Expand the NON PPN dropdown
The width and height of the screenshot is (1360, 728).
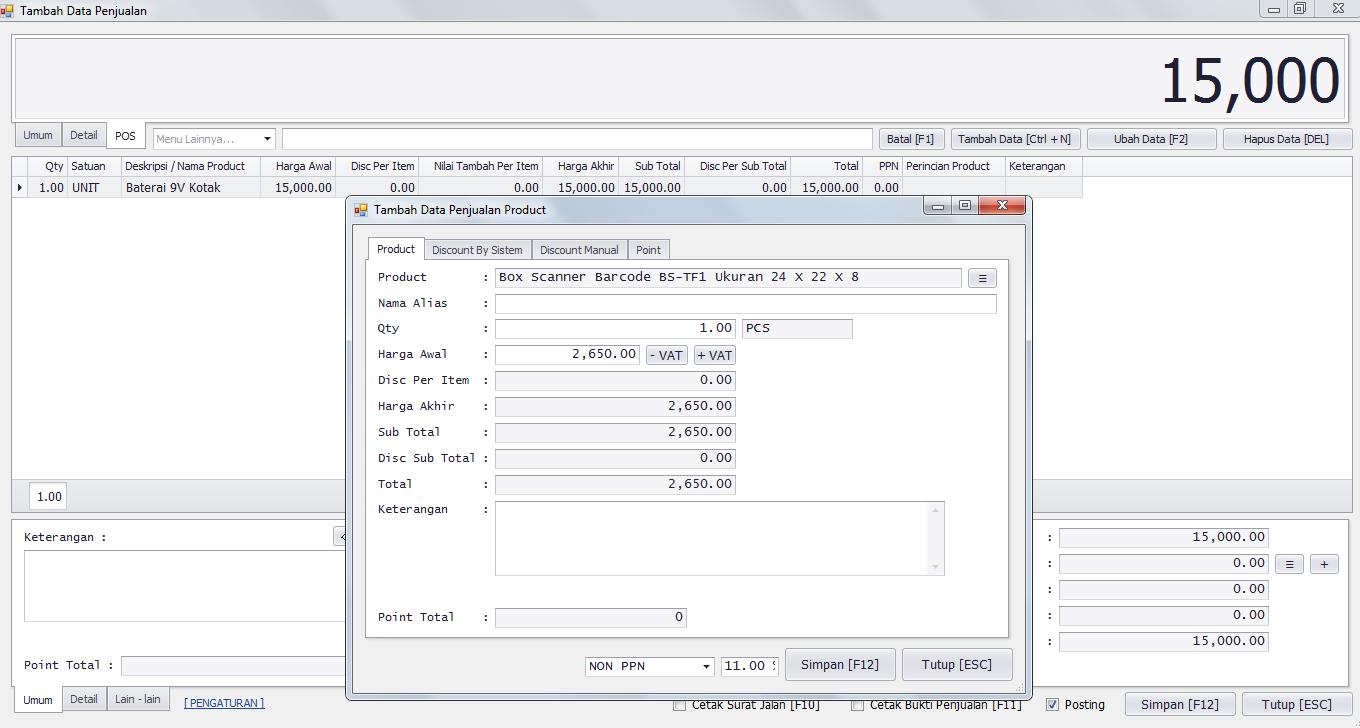coord(705,667)
